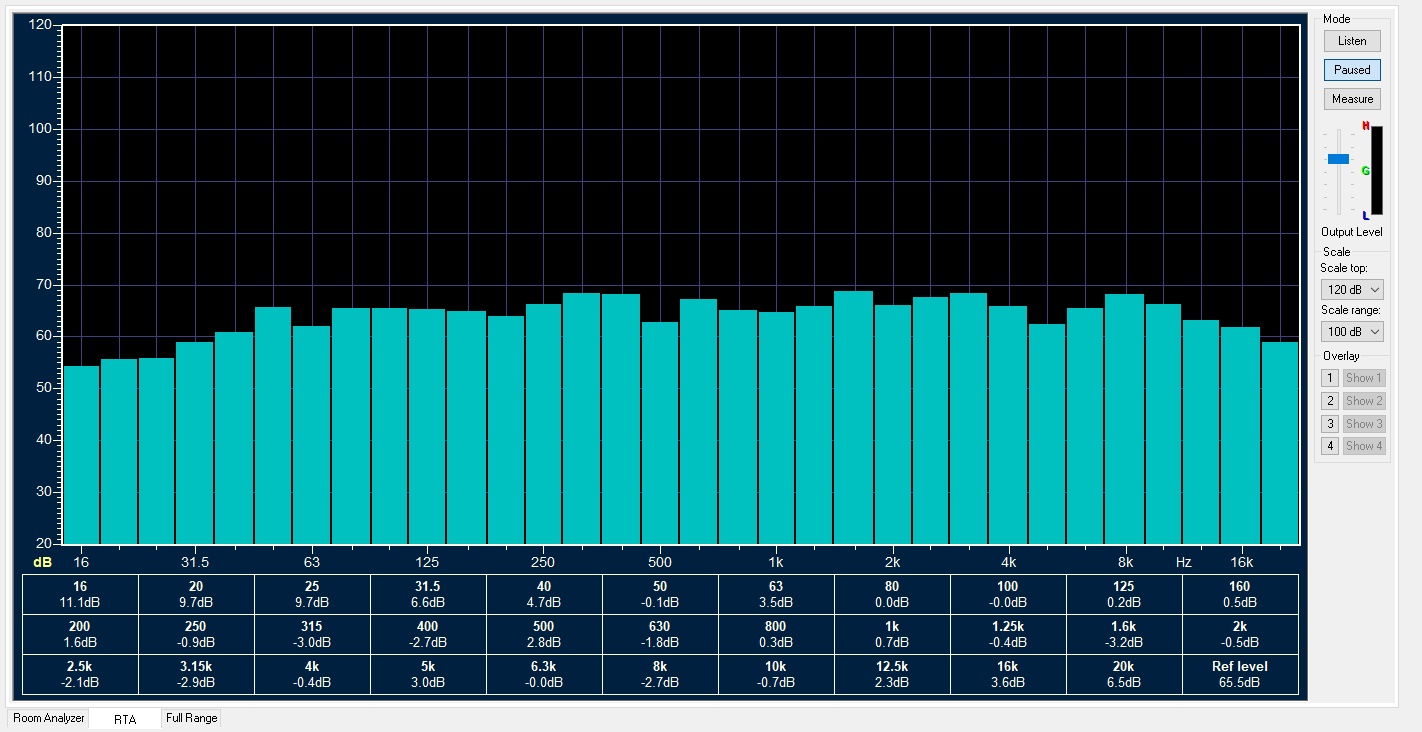Screen dimensions: 1422x732
Task: Select overlay slot 4 button
Action: (x=1330, y=446)
